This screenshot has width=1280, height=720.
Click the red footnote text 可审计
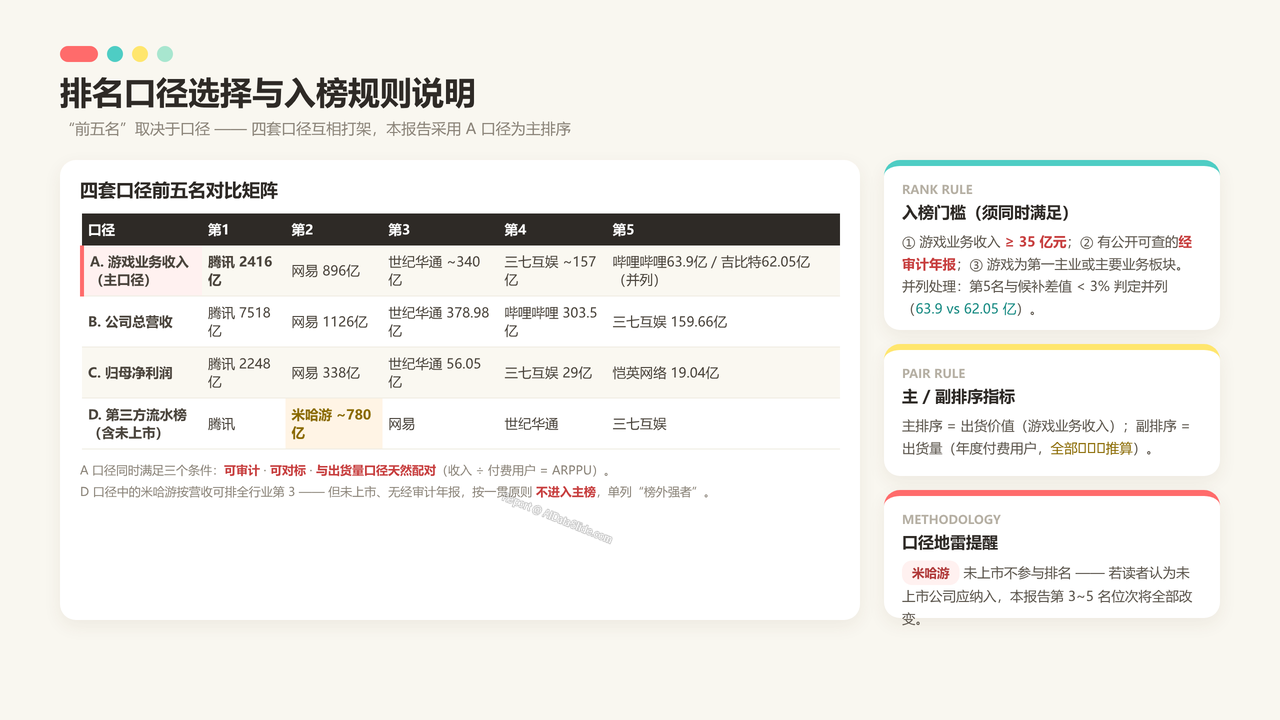point(242,470)
